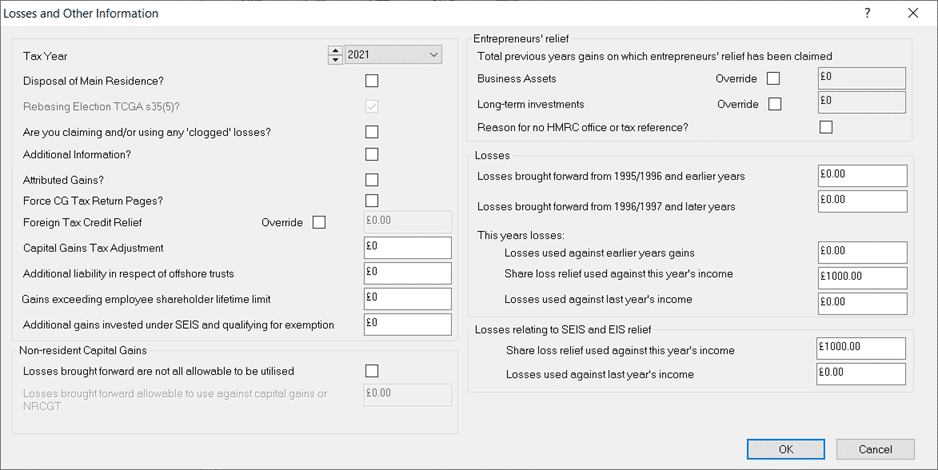Check the Additional Information box
This screenshot has height=470, width=938.
(x=372, y=155)
